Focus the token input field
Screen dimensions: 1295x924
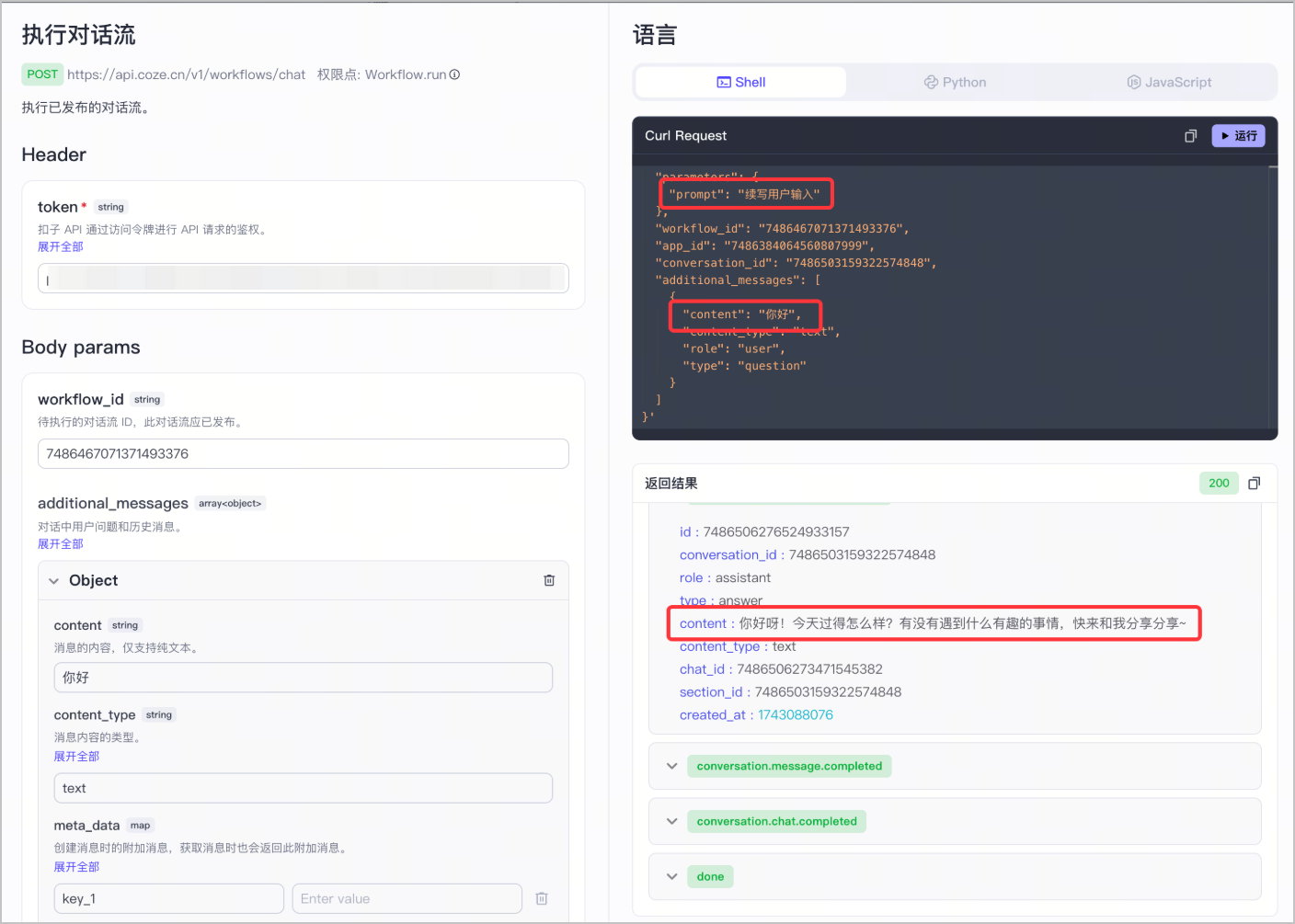(x=304, y=279)
